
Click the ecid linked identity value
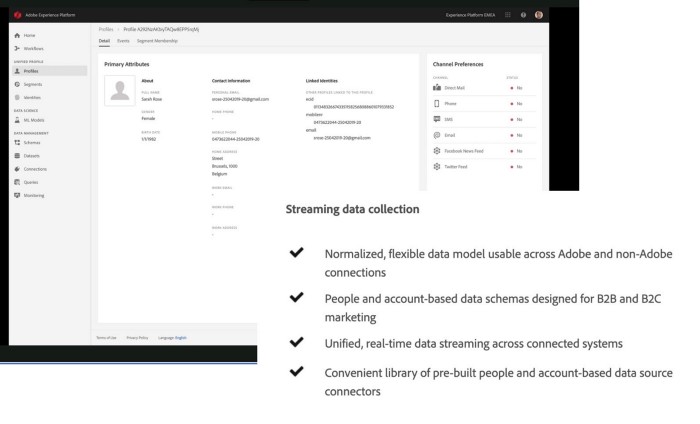pyautogui.click(x=354, y=107)
